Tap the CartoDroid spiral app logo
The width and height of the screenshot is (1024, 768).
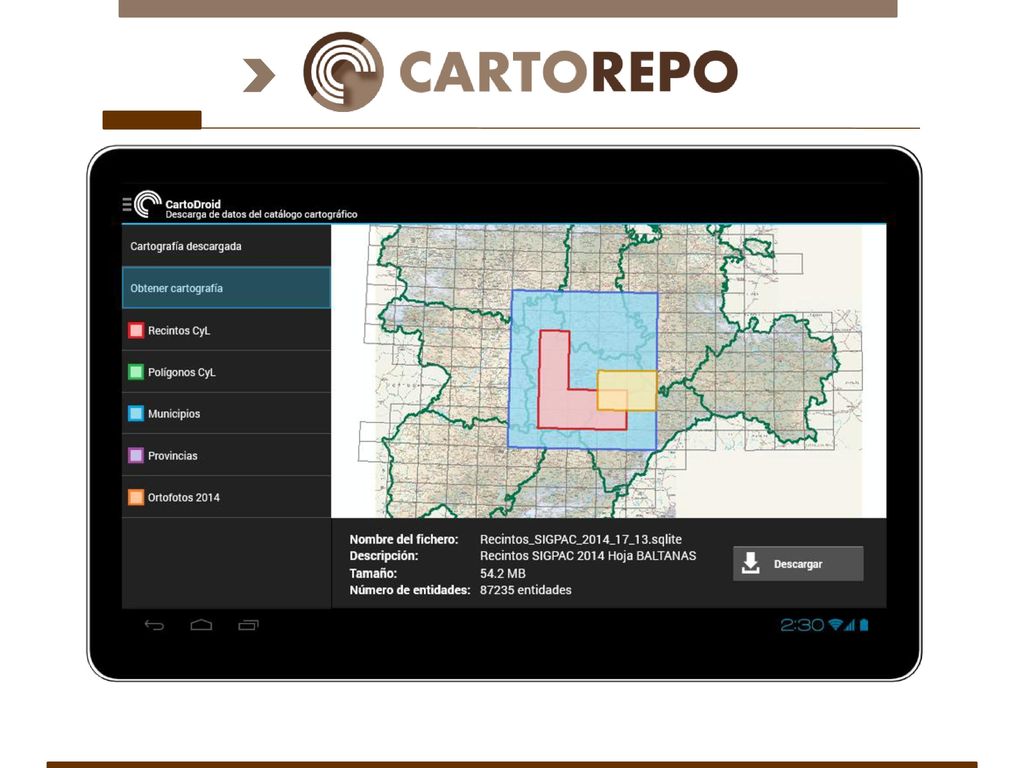(x=148, y=204)
